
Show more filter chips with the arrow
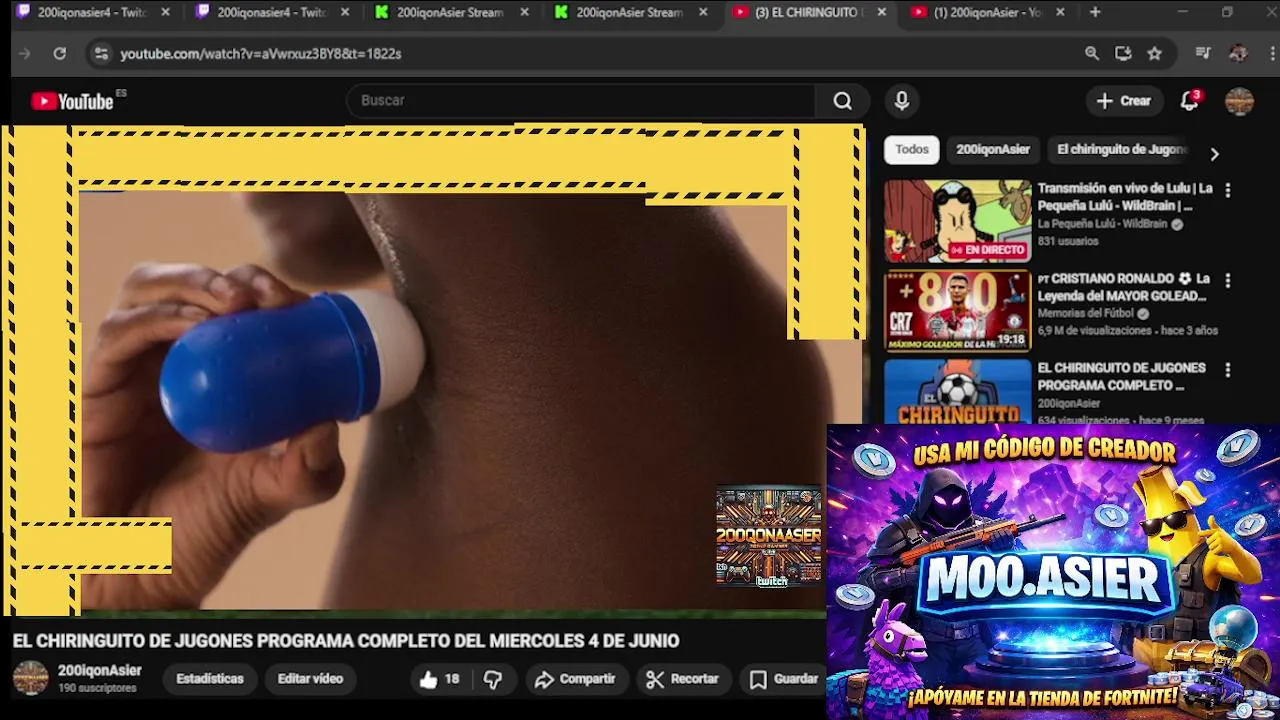click(1214, 154)
